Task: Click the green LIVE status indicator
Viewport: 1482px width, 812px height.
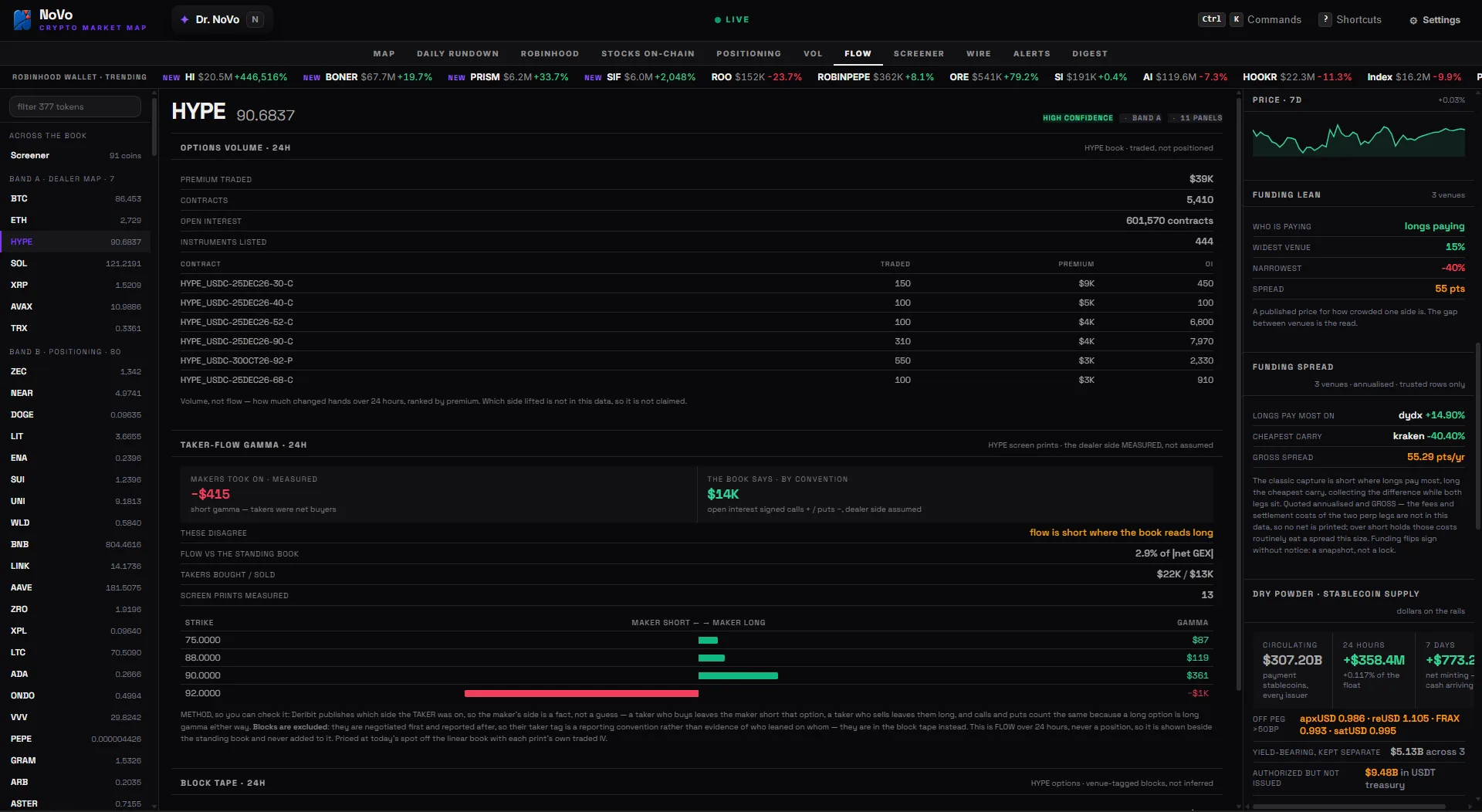Action: click(x=732, y=19)
